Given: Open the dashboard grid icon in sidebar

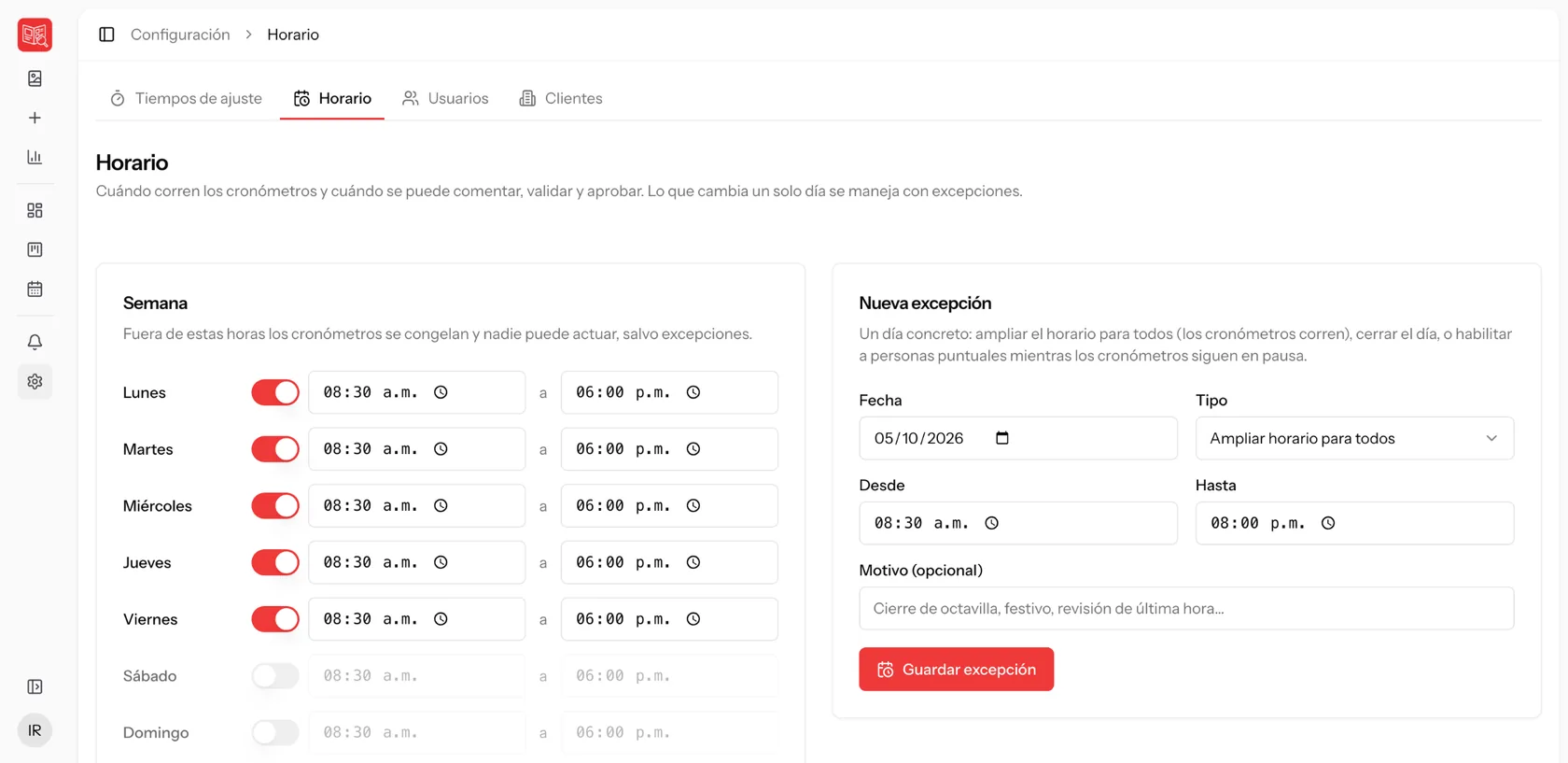Looking at the screenshot, I should pos(35,210).
